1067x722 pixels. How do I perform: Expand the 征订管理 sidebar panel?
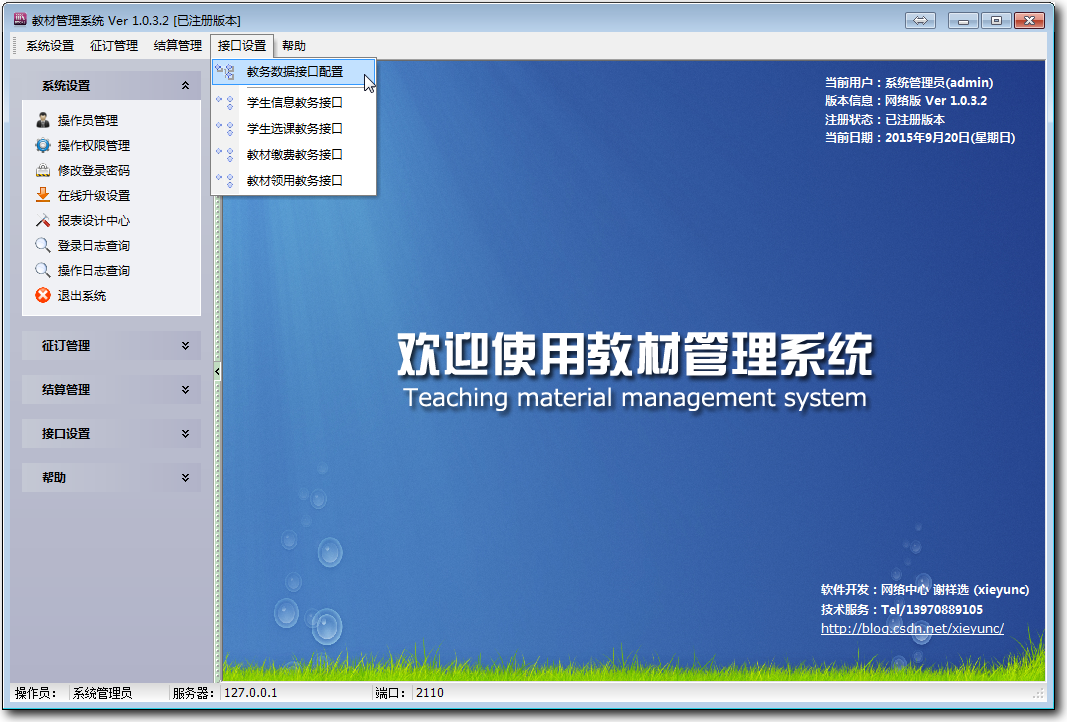[x=185, y=346]
